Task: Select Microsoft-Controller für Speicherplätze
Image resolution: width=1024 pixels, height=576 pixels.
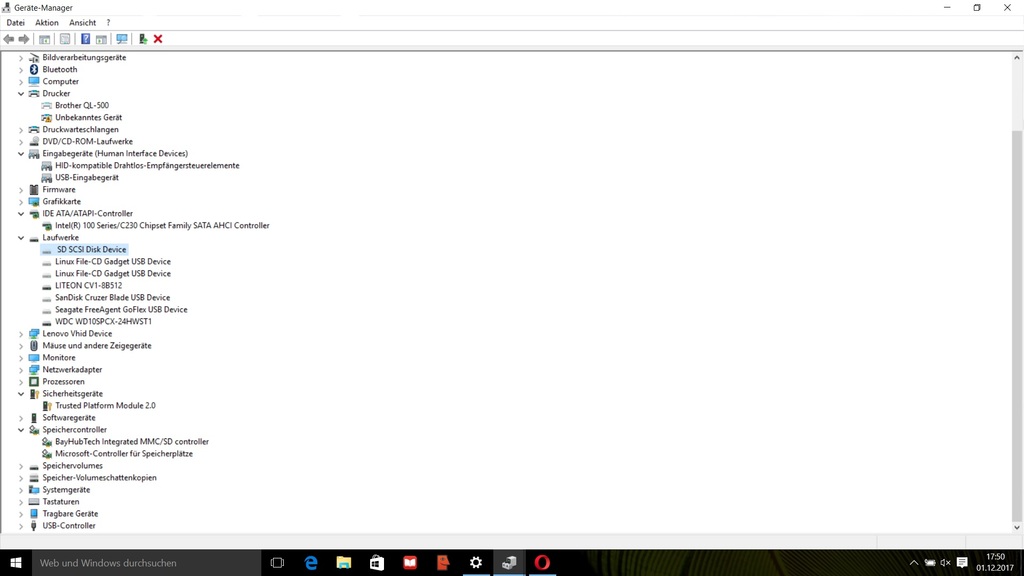Action: tap(123, 454)
